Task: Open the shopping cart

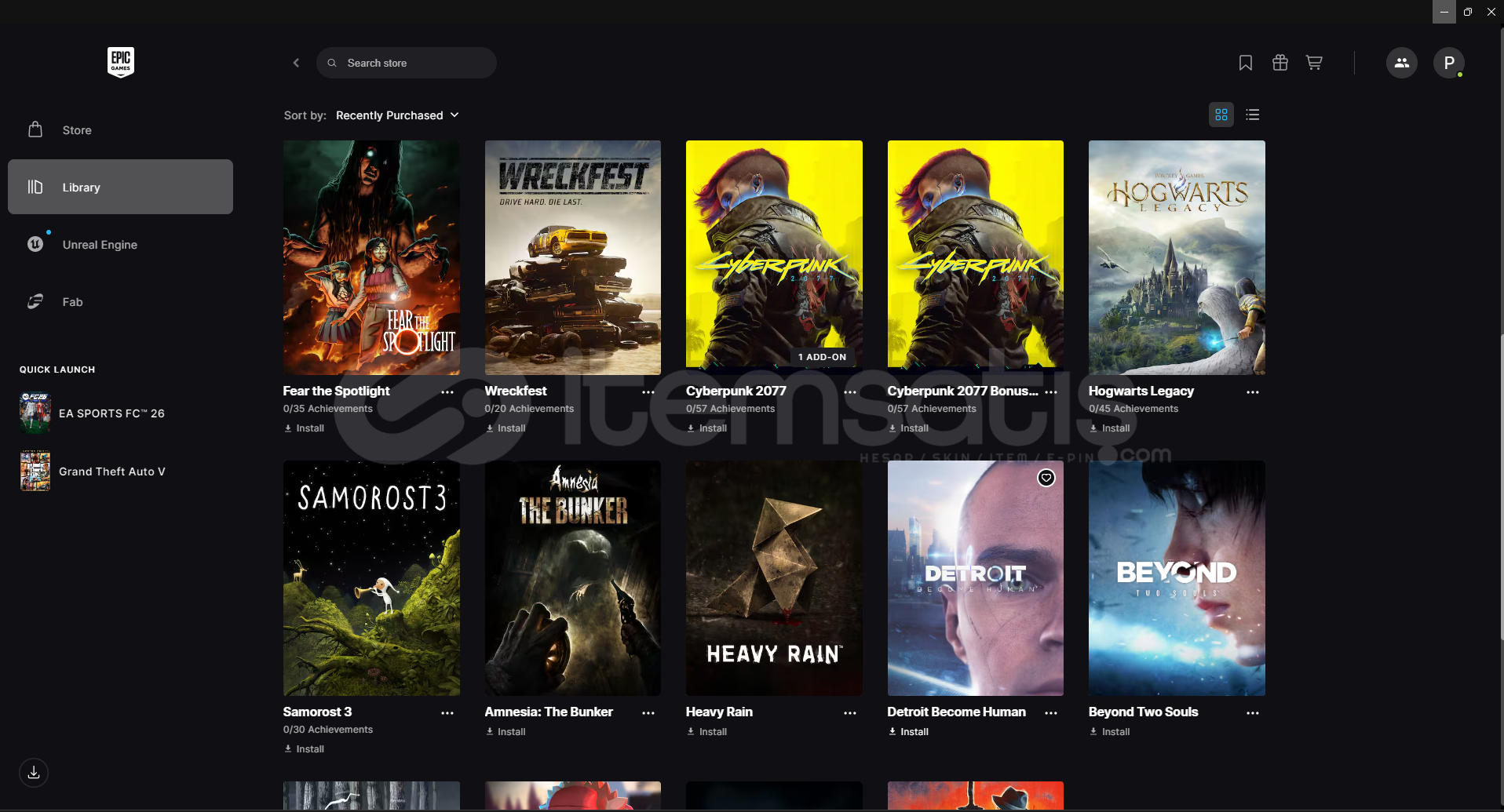Action: tap(1314, 63)
